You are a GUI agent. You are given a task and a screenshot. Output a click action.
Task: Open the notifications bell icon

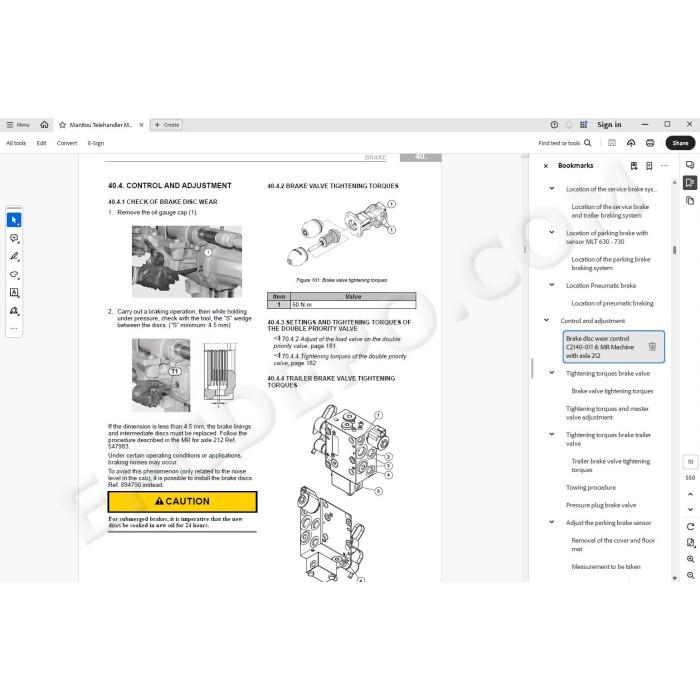click(x=569, y=125)
